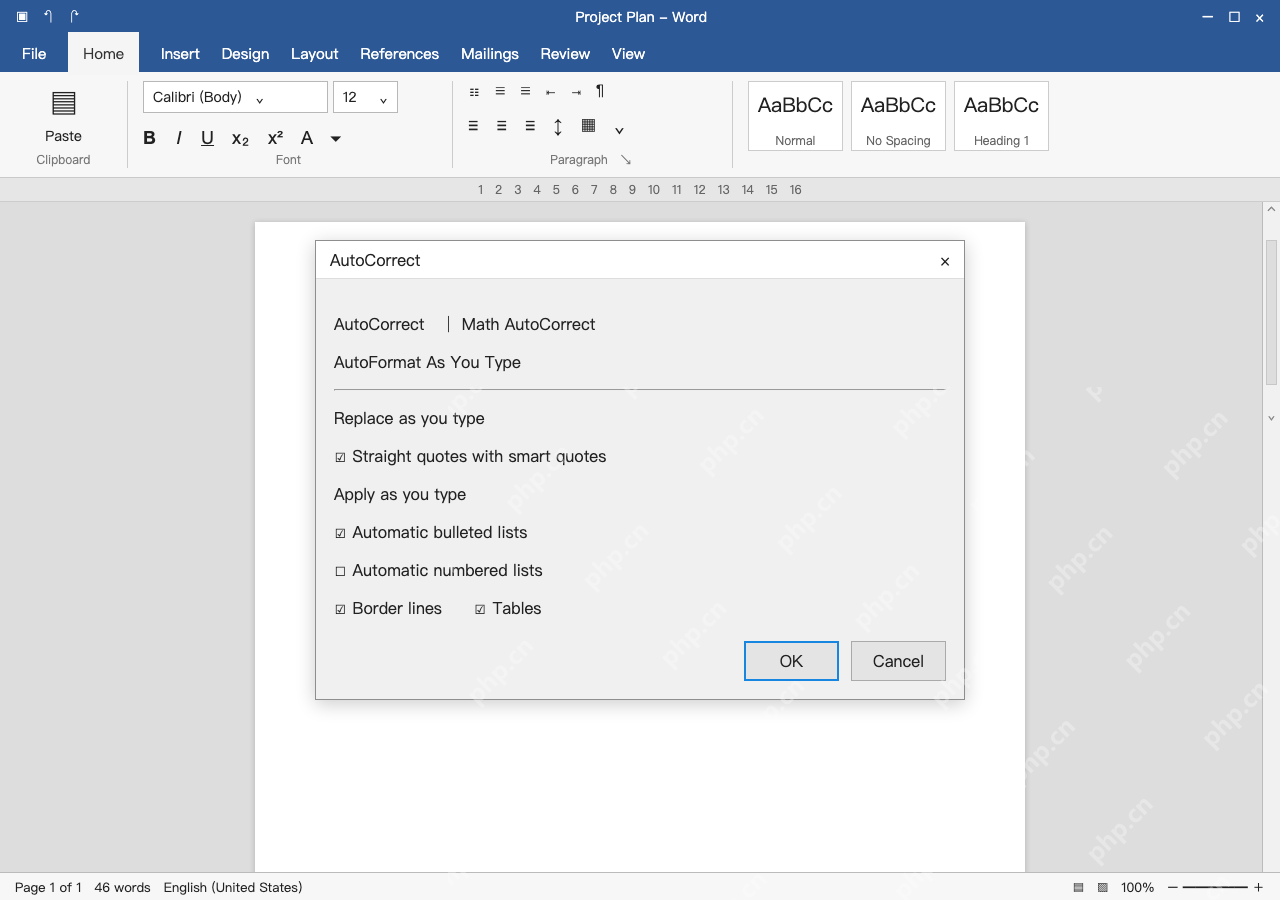Enable Automatic numbered lists
Viewport: 1280px width, 900px height.
click(x=340, y=571)
